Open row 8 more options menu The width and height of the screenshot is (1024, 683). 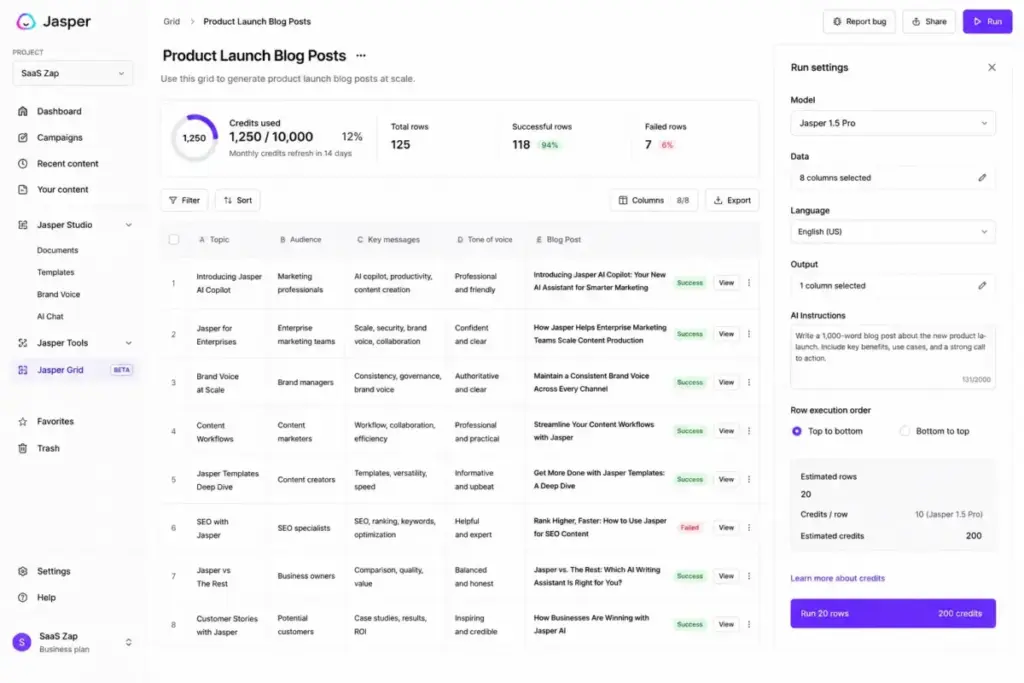pyautogui.click(x=749, y=624)
